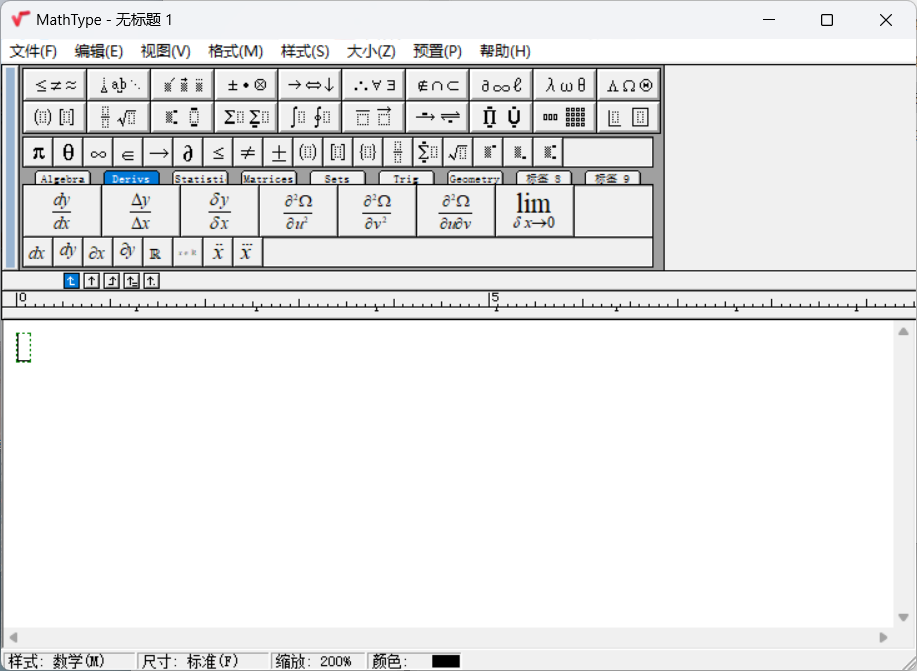Insert the not-equal sign from small bar
Screen dimensions: 917x671
248,153
